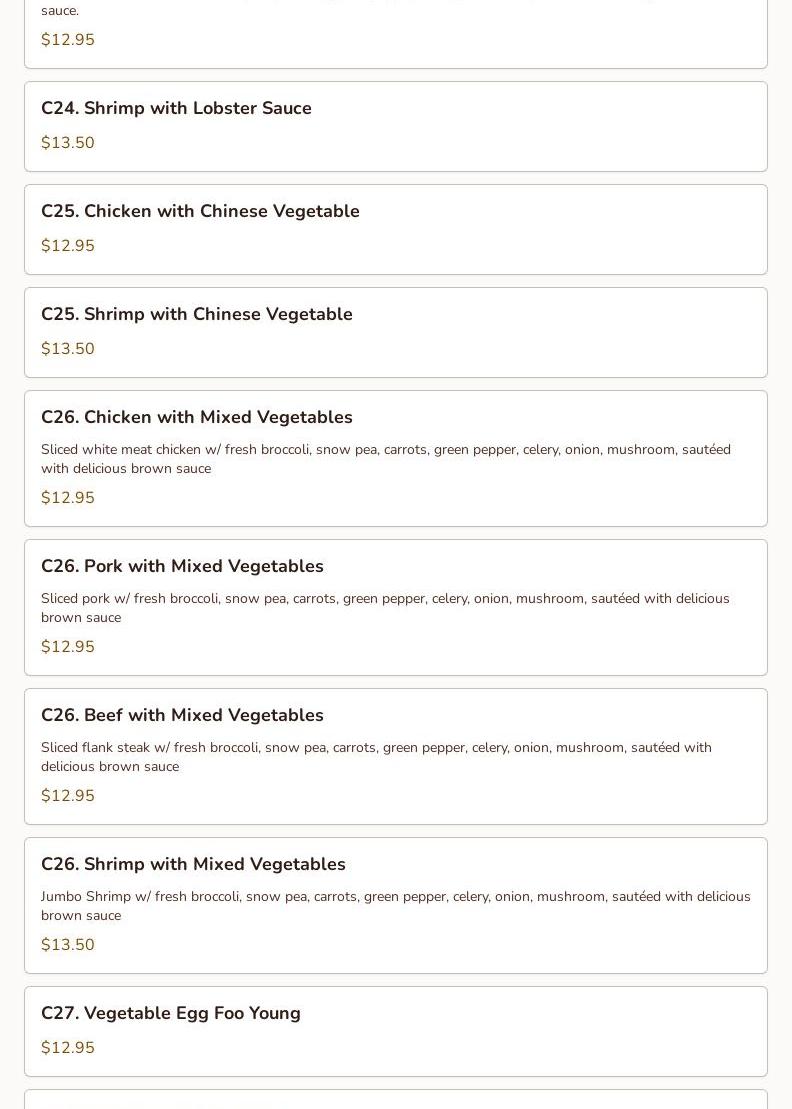Click the price of Chicken with Chinese Vegetable
This screenshot has width=792, height=1109.
pyautogui.click(x=68, y=246)
